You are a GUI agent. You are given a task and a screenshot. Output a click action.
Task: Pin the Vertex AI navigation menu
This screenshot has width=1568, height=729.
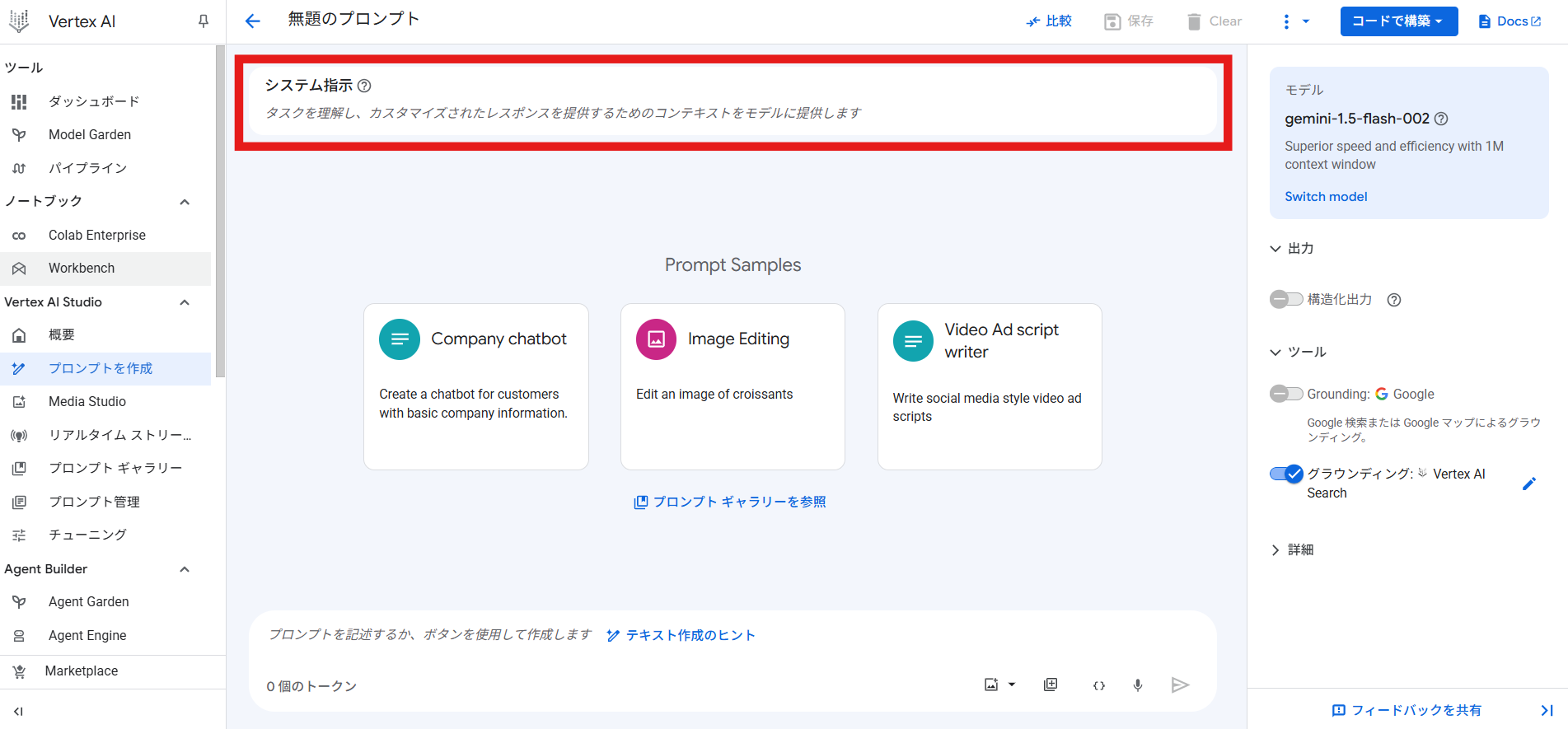pyautogui.click(x=203, y=21)
